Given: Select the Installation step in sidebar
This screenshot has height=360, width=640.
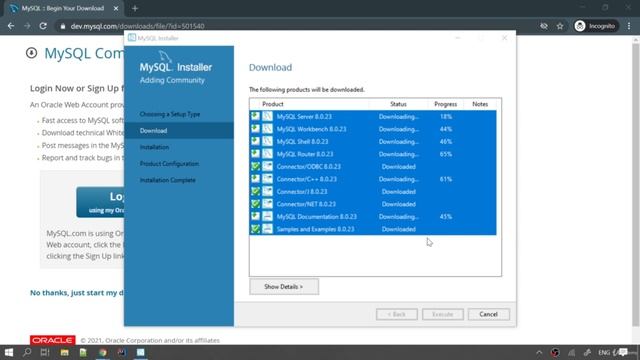Looking at the screenshot, I should click(x=154, y=147).
